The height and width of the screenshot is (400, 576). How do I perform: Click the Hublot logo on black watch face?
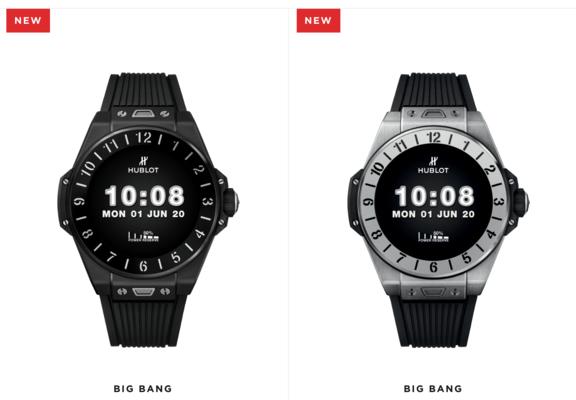pos(143,165)
